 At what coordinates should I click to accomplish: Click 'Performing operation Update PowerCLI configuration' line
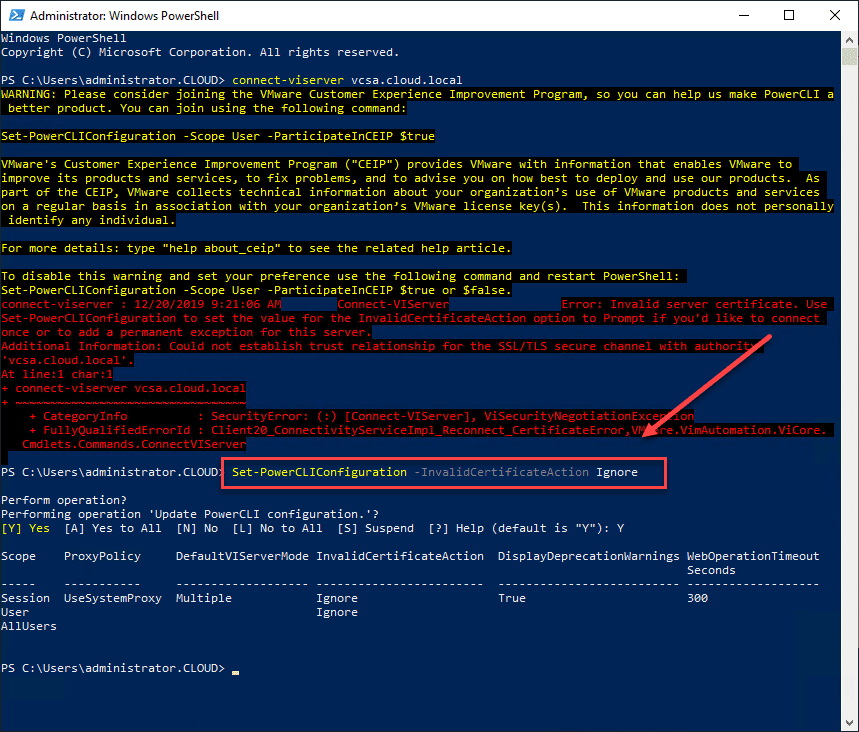[190, 514]
